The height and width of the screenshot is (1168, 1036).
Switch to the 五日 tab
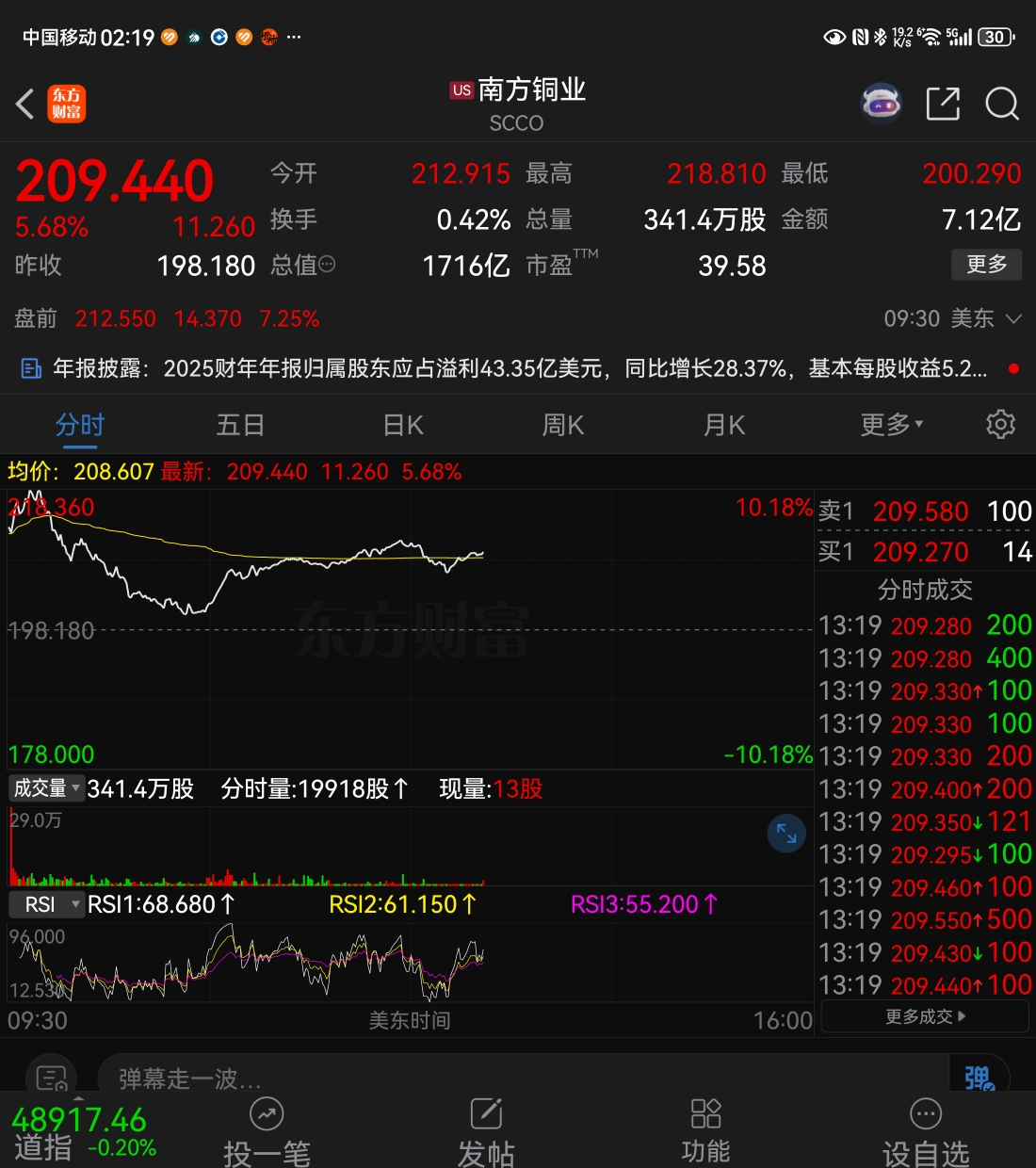click(240, 425)
